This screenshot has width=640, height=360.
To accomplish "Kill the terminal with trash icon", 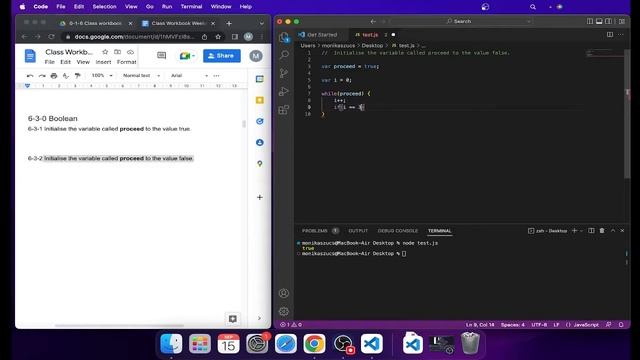I will pos(602,231).
